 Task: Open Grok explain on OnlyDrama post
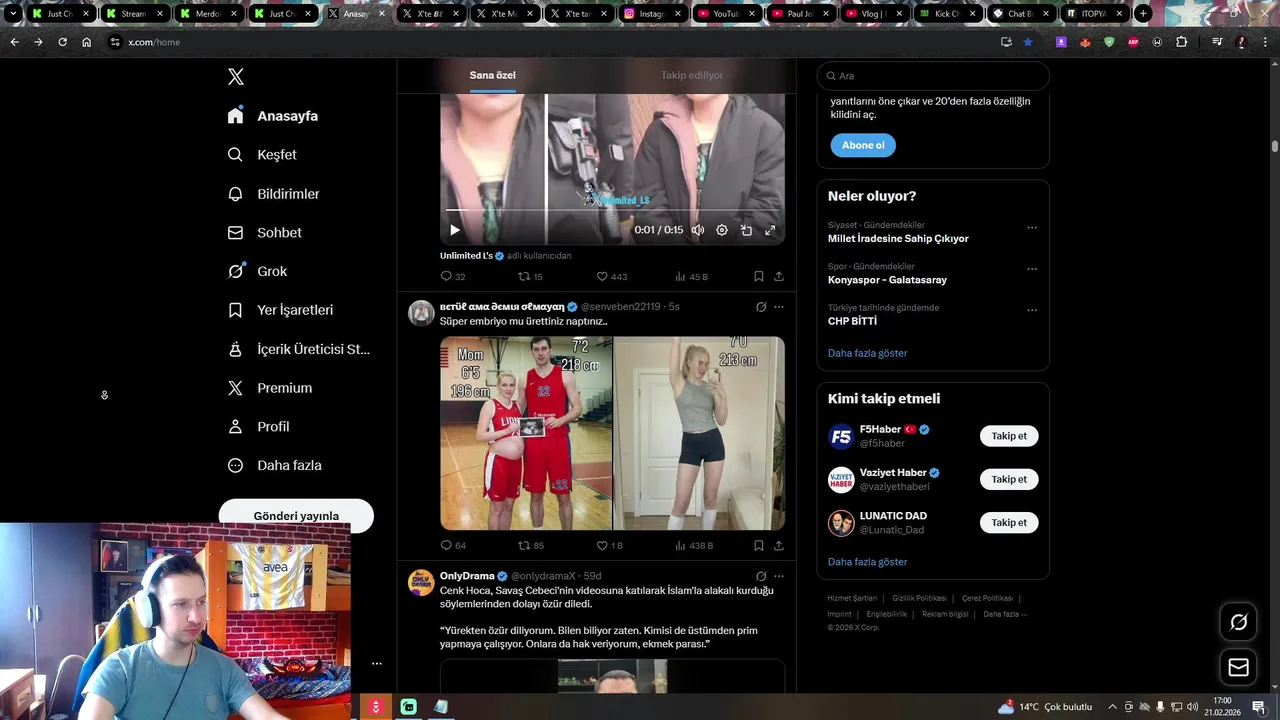point(761,576)
